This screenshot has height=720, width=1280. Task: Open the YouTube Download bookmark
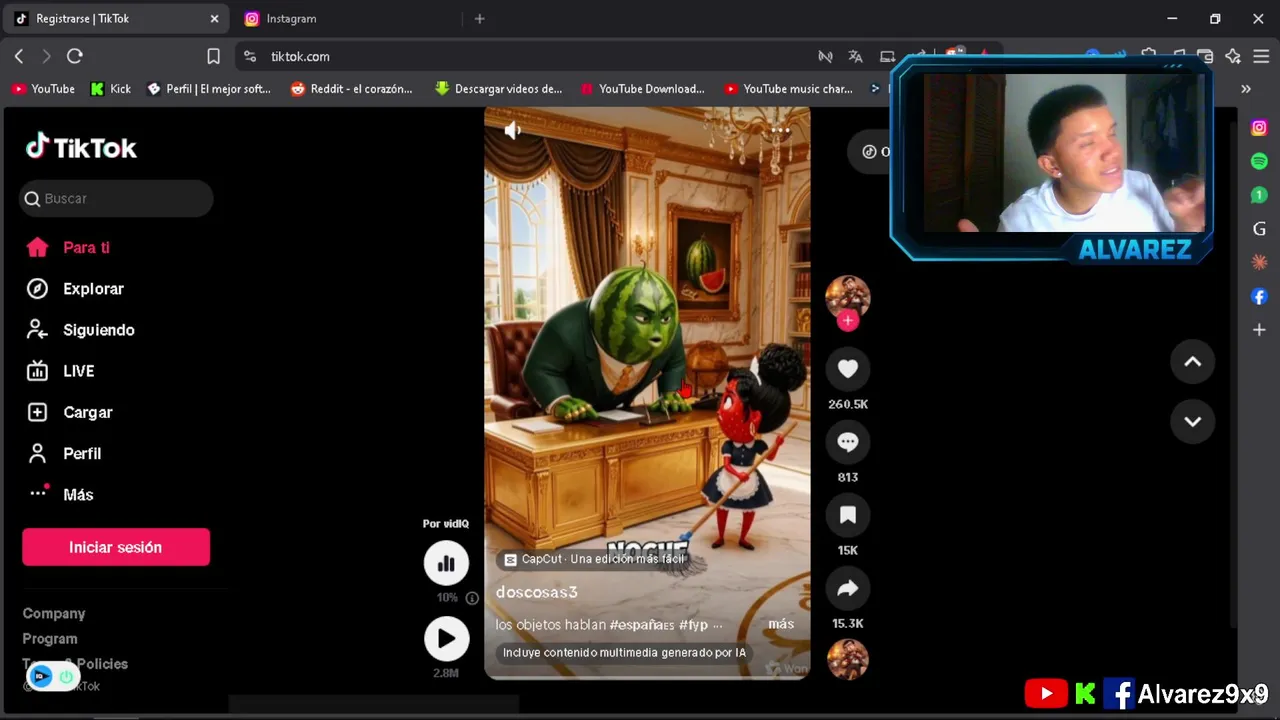click(x=642, y=89)
